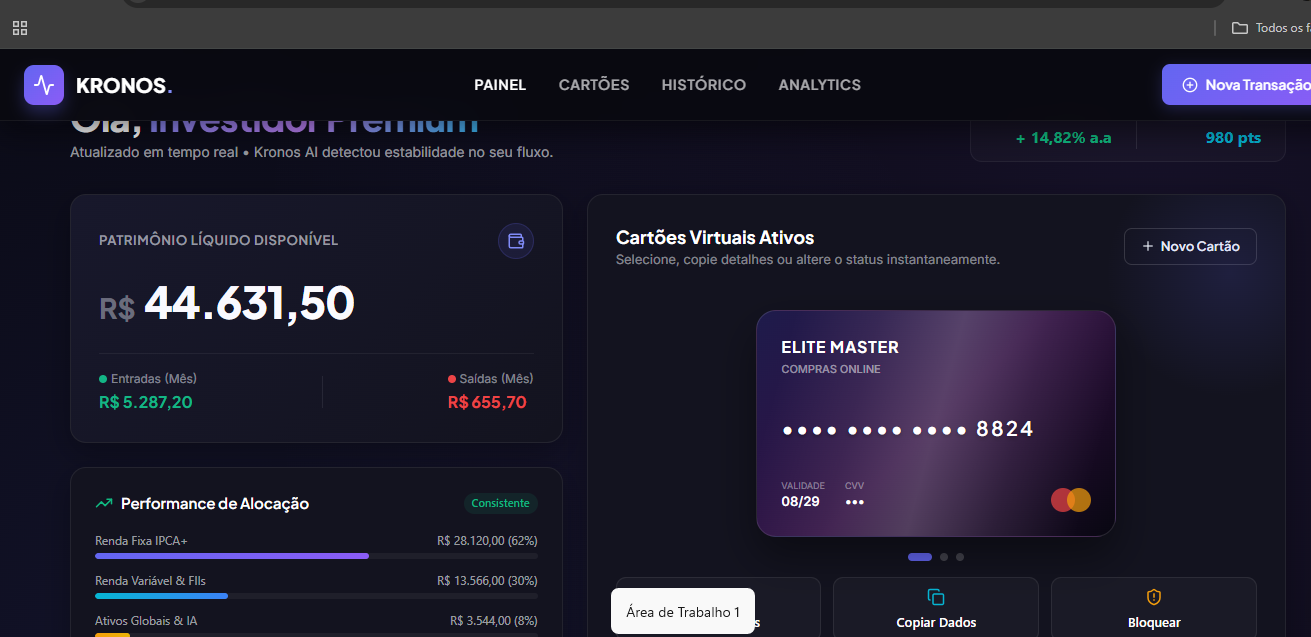Open the Todos os favoritos folder icon
1311x637 pixels.
(x=1240, y=28)
